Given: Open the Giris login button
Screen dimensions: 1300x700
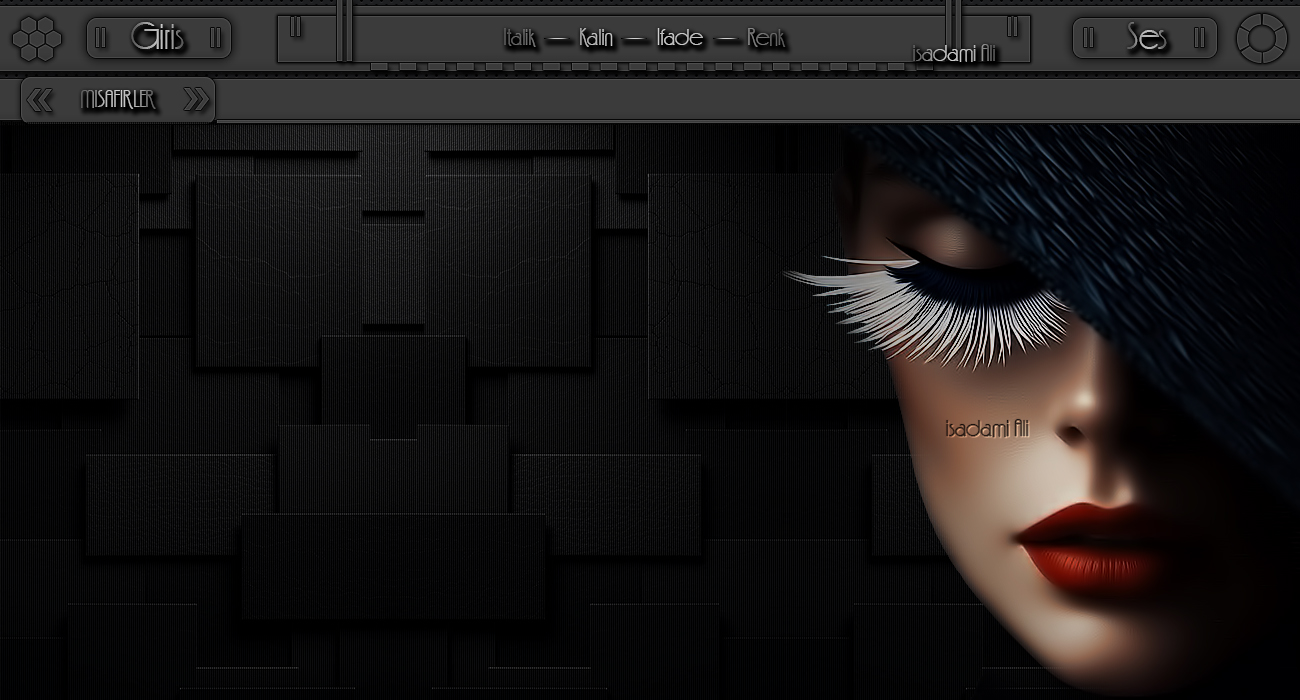Looking at the screenshot, I should click(159, 38).
